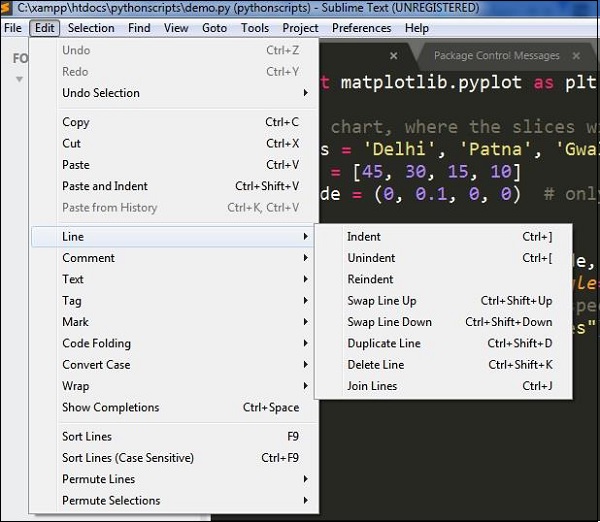Choose Join Lines

444,386
